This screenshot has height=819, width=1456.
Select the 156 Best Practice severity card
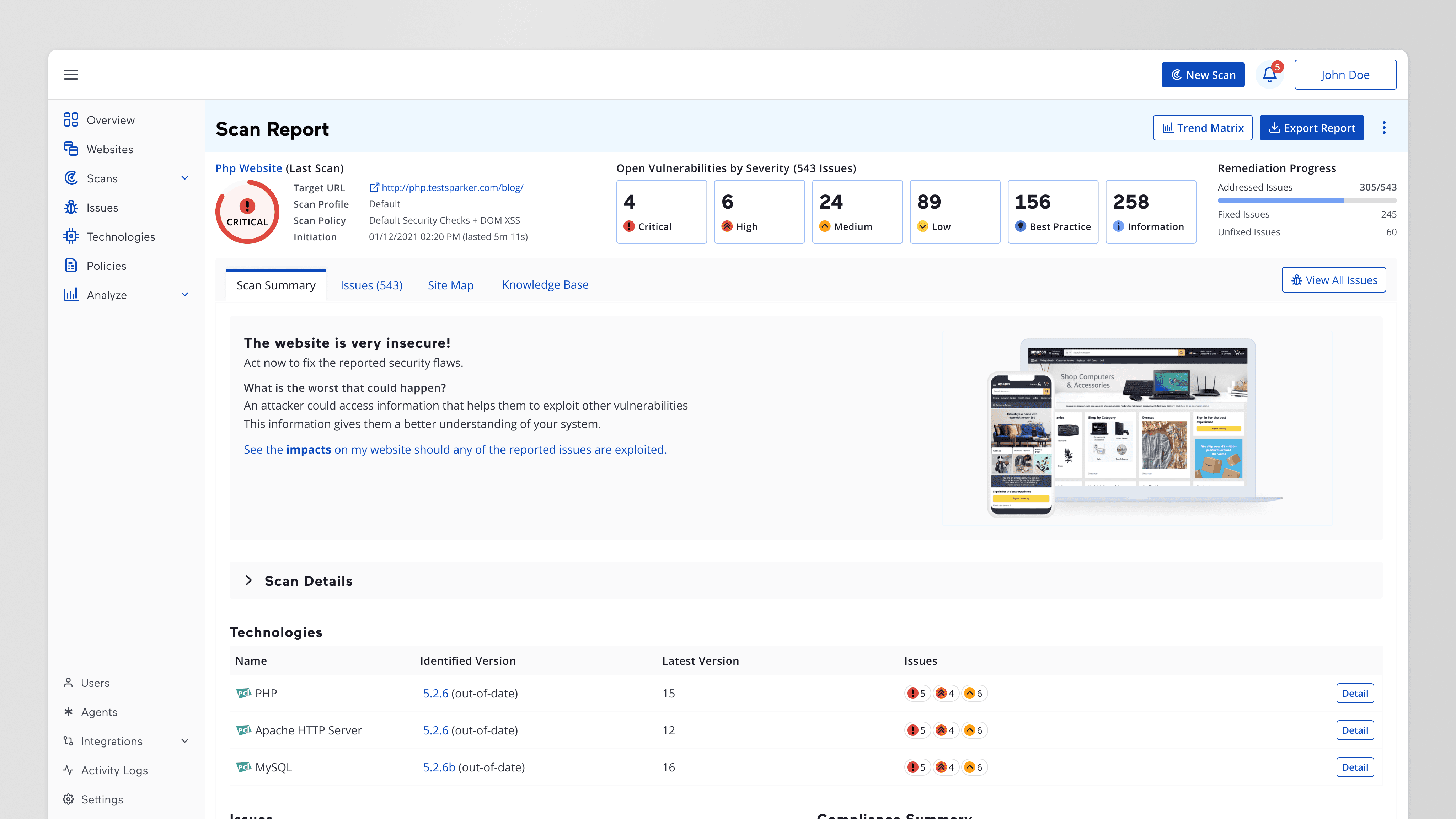tap(1053, 212)
